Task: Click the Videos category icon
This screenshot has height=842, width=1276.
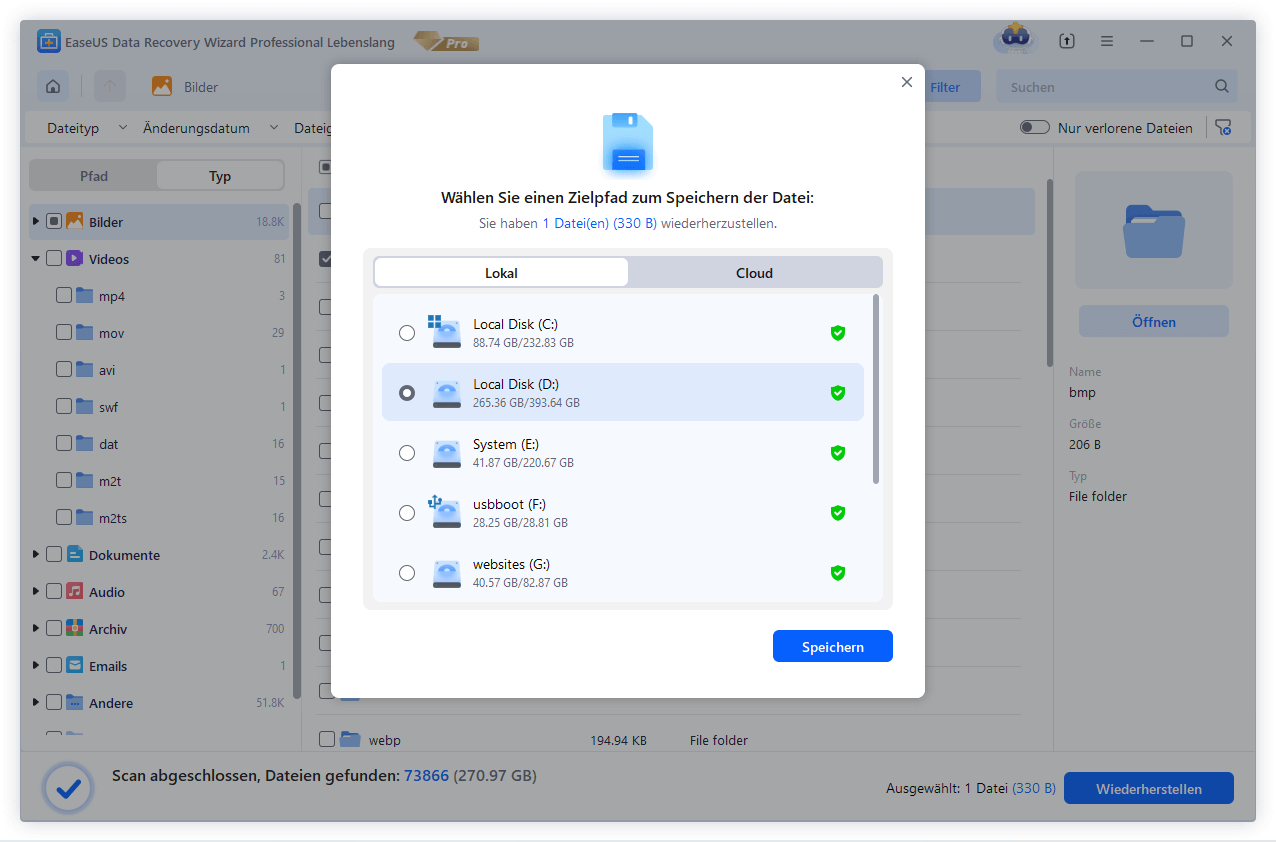Action: point(75,258)
